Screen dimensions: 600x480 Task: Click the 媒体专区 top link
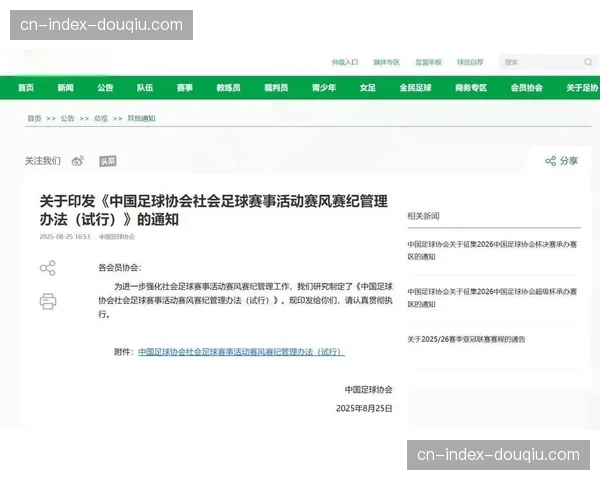[386, 62]
